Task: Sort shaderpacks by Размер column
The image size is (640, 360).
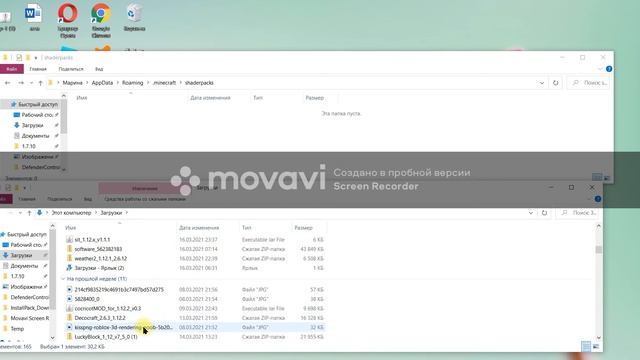Action: (314, 98)
